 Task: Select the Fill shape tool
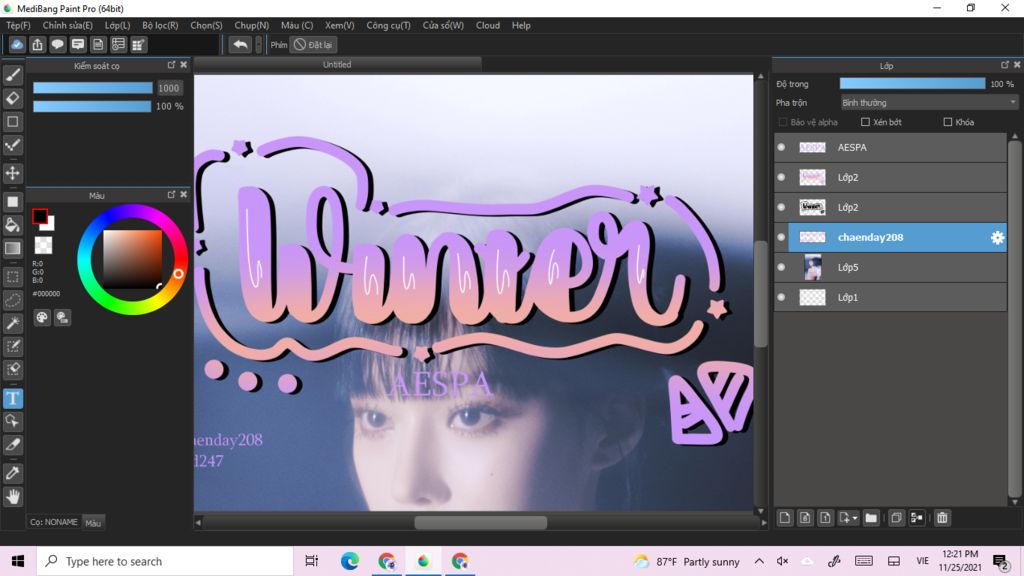(12, 202)
